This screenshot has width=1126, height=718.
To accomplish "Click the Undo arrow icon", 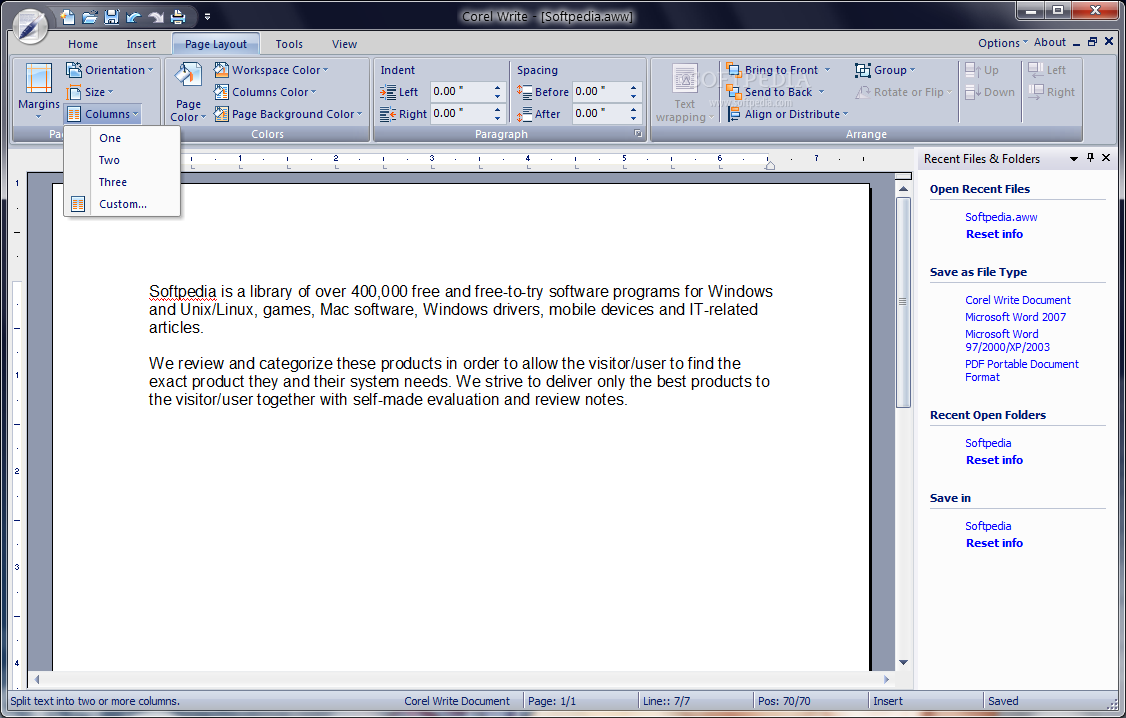I will 134,16.
